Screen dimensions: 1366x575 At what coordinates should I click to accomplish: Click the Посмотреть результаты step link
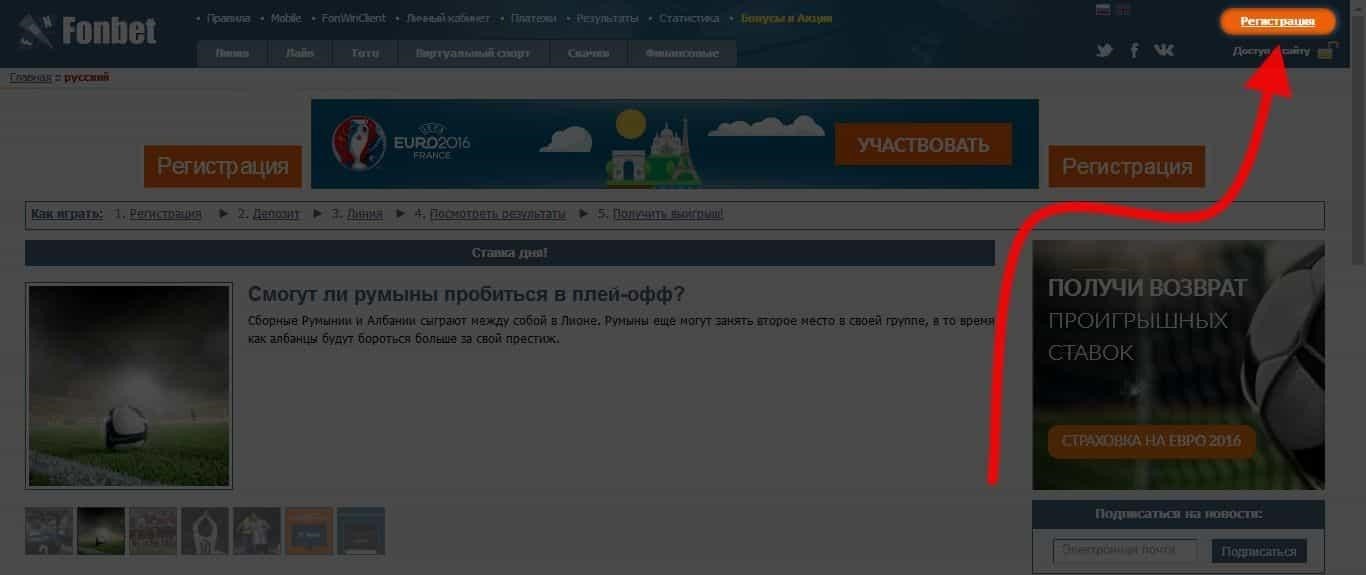497,214
